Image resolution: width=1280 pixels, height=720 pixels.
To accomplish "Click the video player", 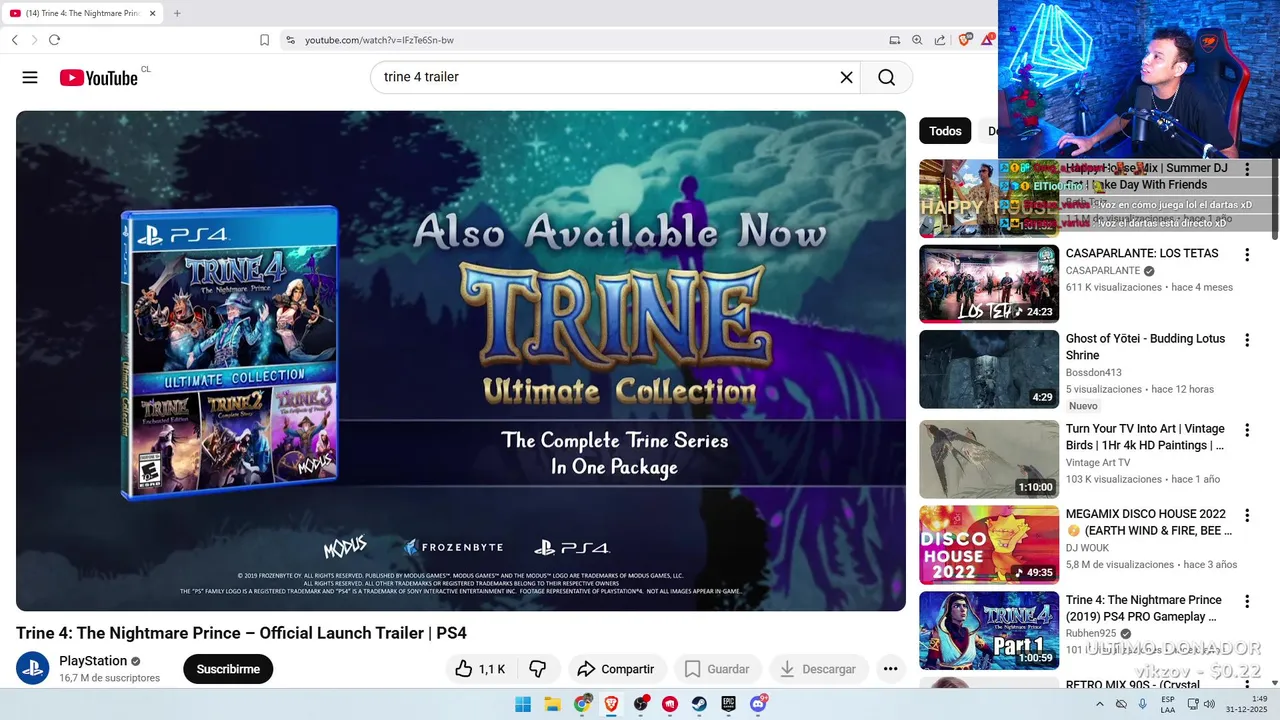I will click(x=461, y=361).
